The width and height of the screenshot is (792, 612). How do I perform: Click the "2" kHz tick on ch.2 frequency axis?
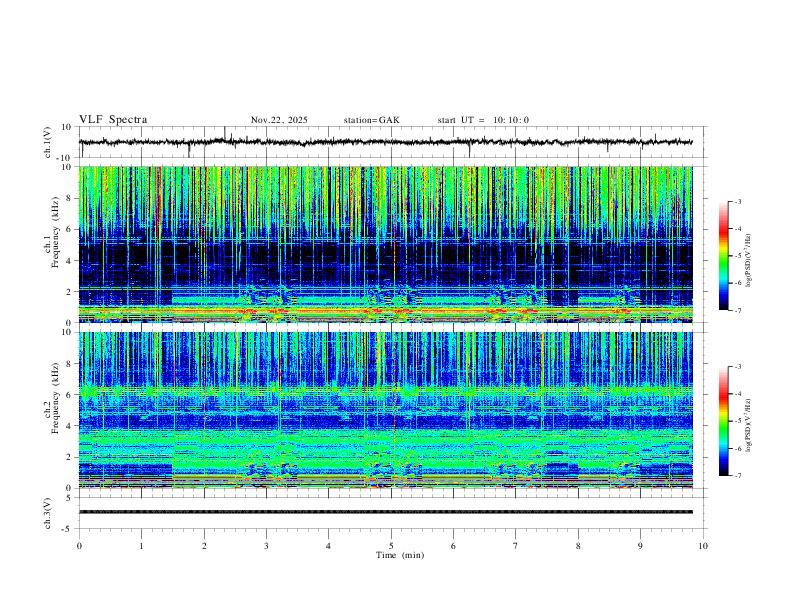[69, 457]
